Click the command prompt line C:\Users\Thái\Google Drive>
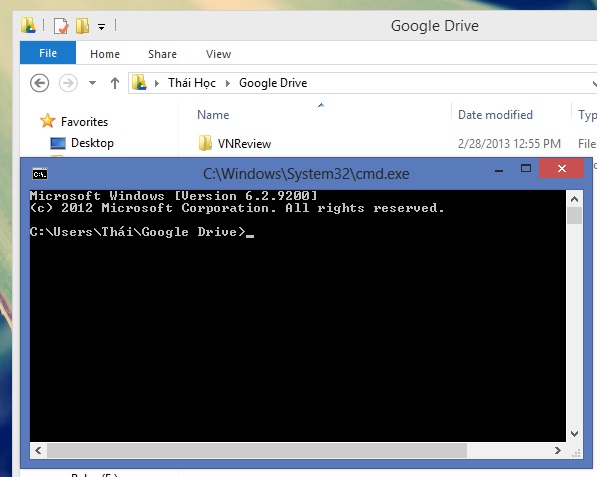600x477 pixels. coord(137,232)
